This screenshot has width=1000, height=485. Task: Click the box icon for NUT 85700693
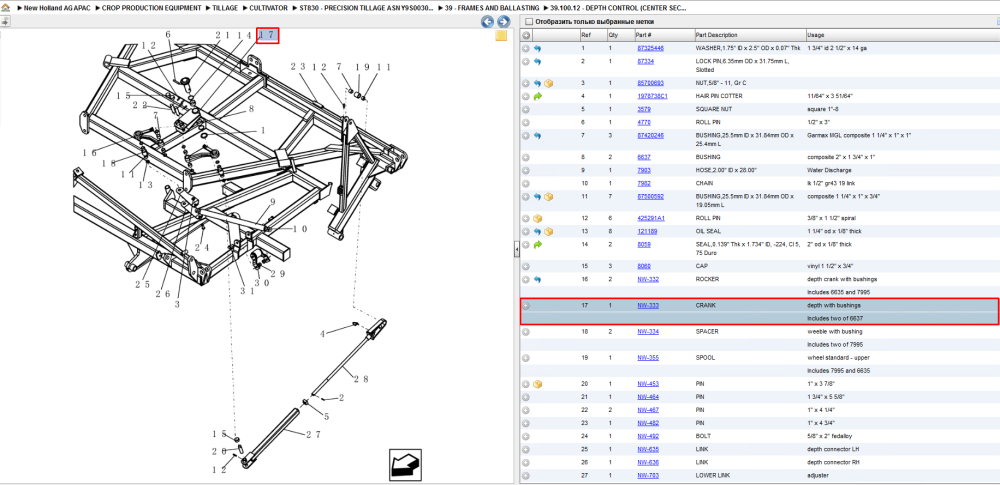[x=548, y=83]
